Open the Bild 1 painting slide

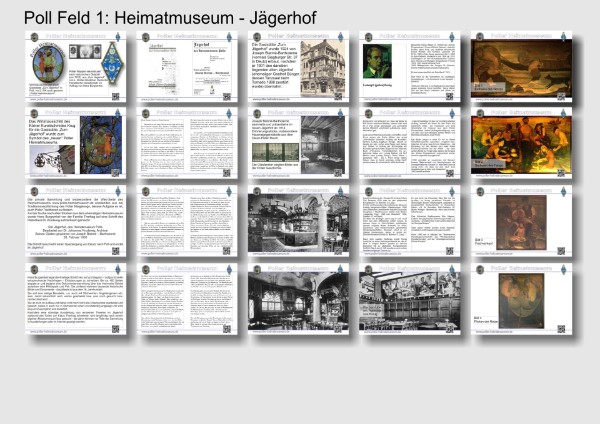click(x=521, y=66)
